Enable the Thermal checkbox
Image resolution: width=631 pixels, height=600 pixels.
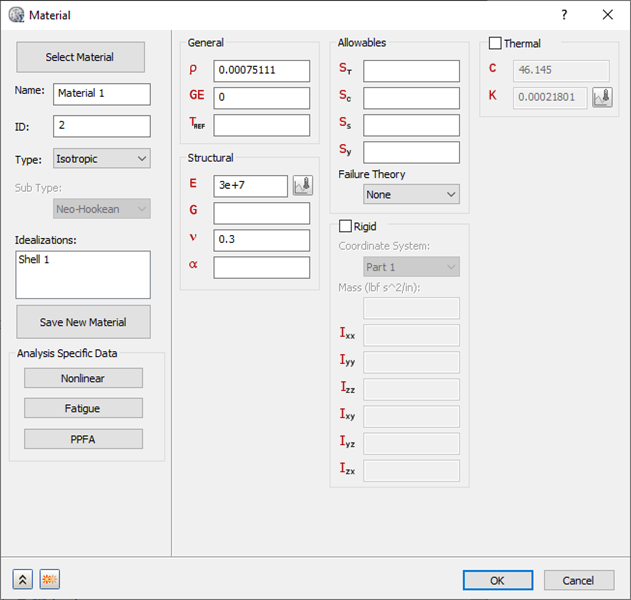coord(495,44)
